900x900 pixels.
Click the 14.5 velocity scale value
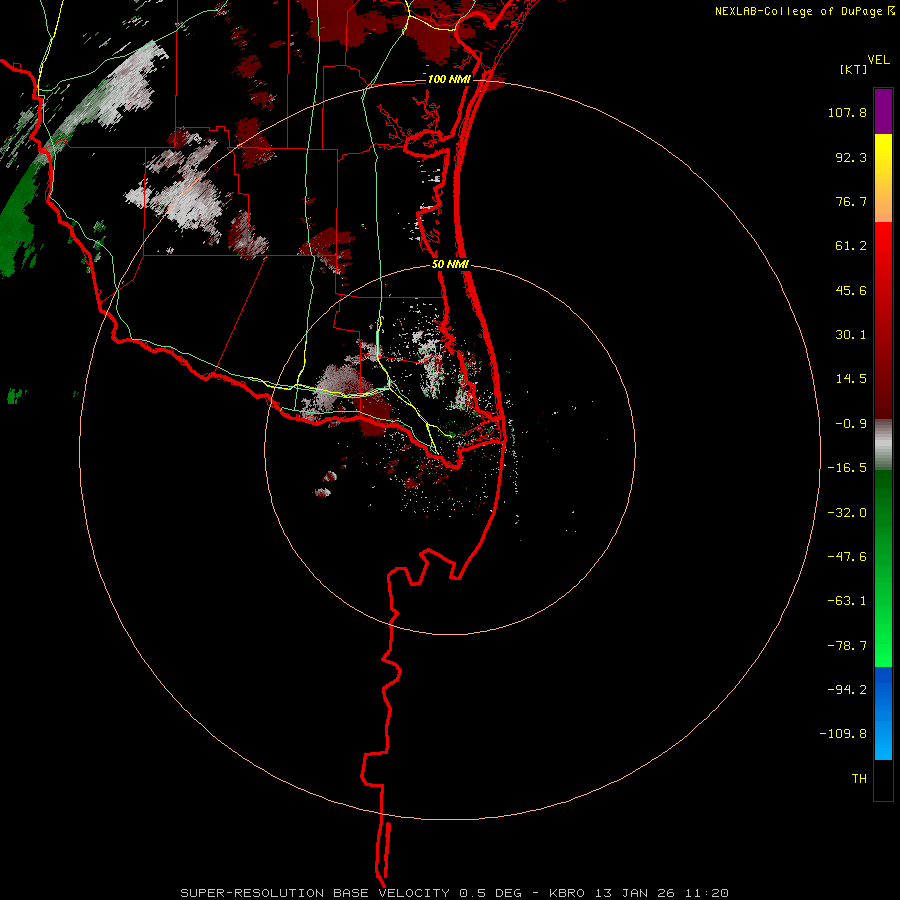(851, 379)
